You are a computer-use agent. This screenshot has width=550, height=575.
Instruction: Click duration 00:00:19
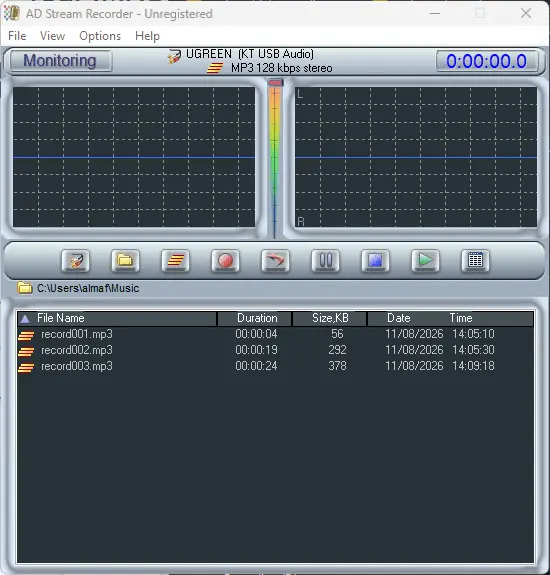tap(256, 350)
